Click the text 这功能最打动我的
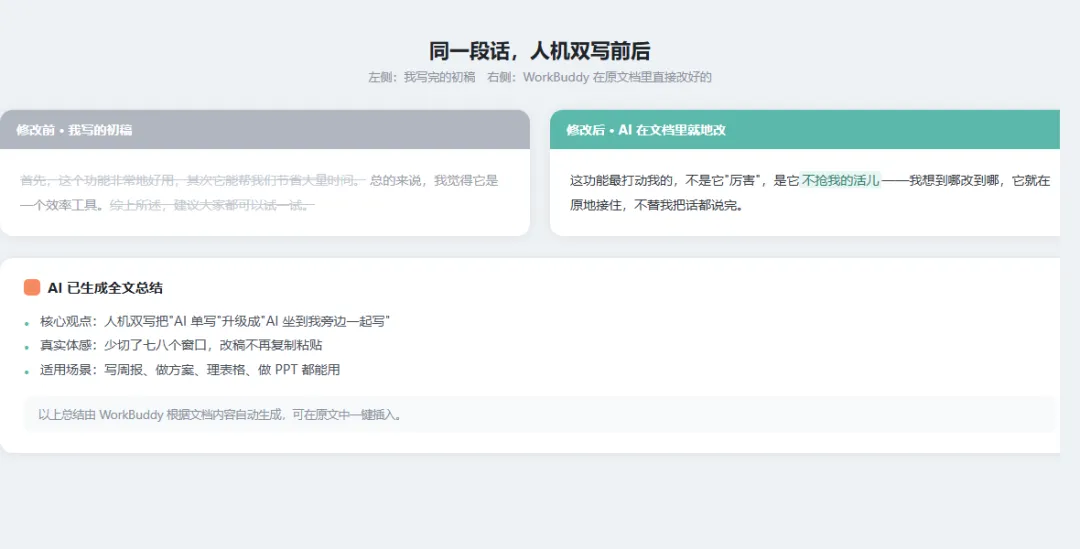The height and width of the screenshot is (549, 1080). pyautogui.click(x=621, y=181)
